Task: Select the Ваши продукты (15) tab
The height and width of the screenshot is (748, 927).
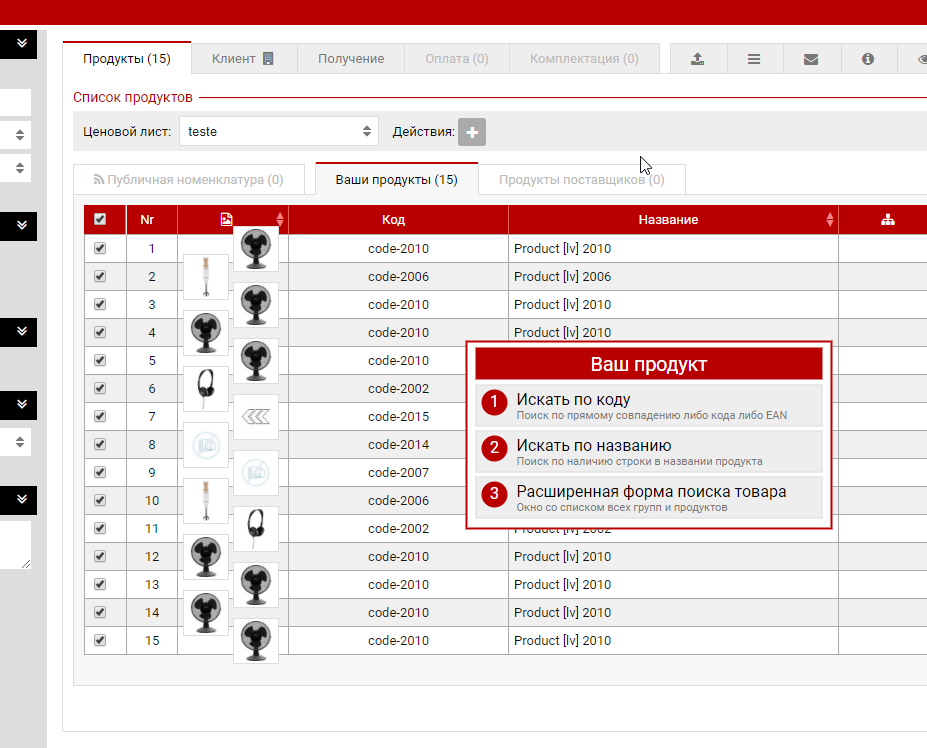Action: click(396, 180)
